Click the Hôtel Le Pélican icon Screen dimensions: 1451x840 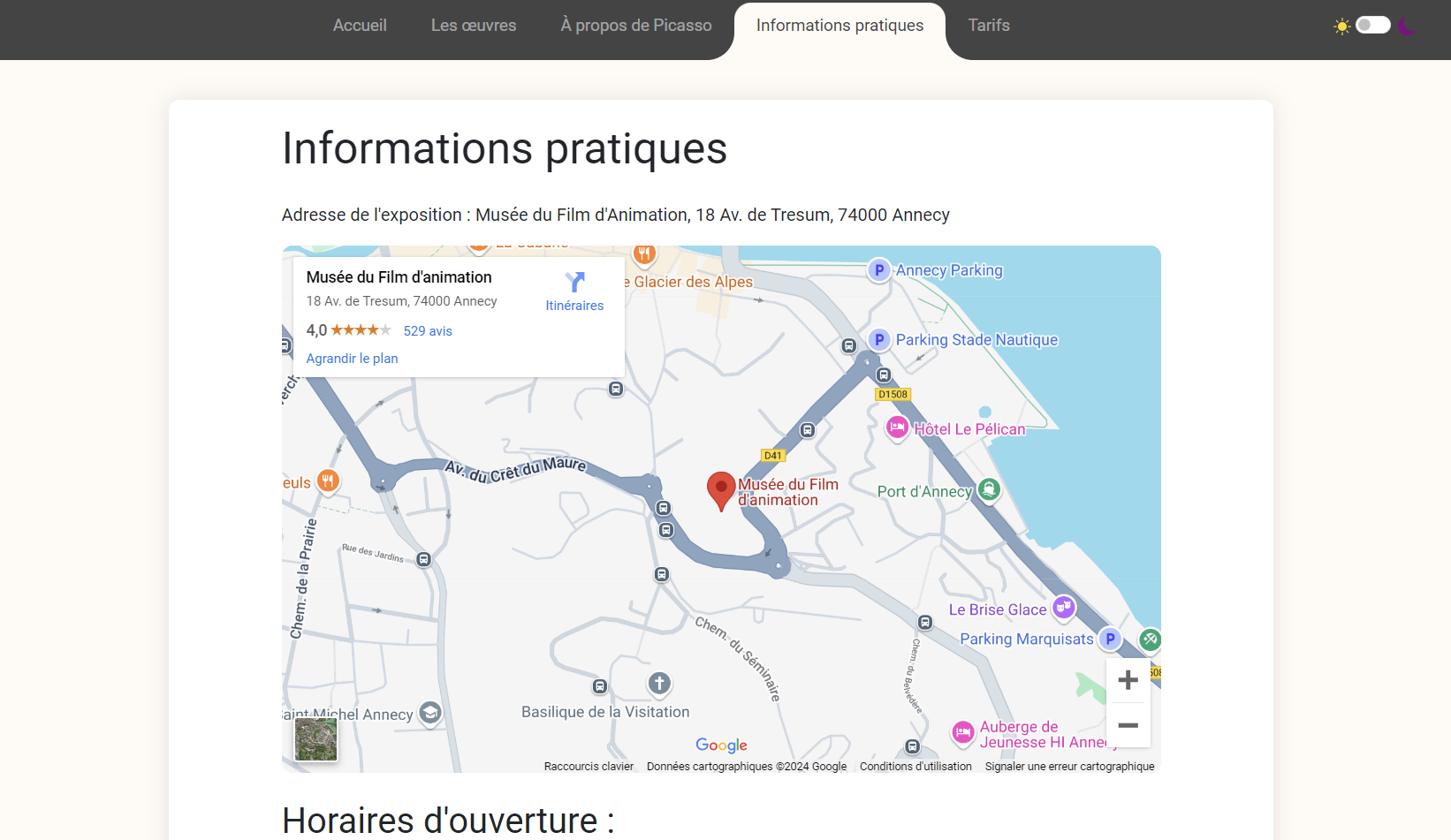pyautogui.click(x=897, y=428)
